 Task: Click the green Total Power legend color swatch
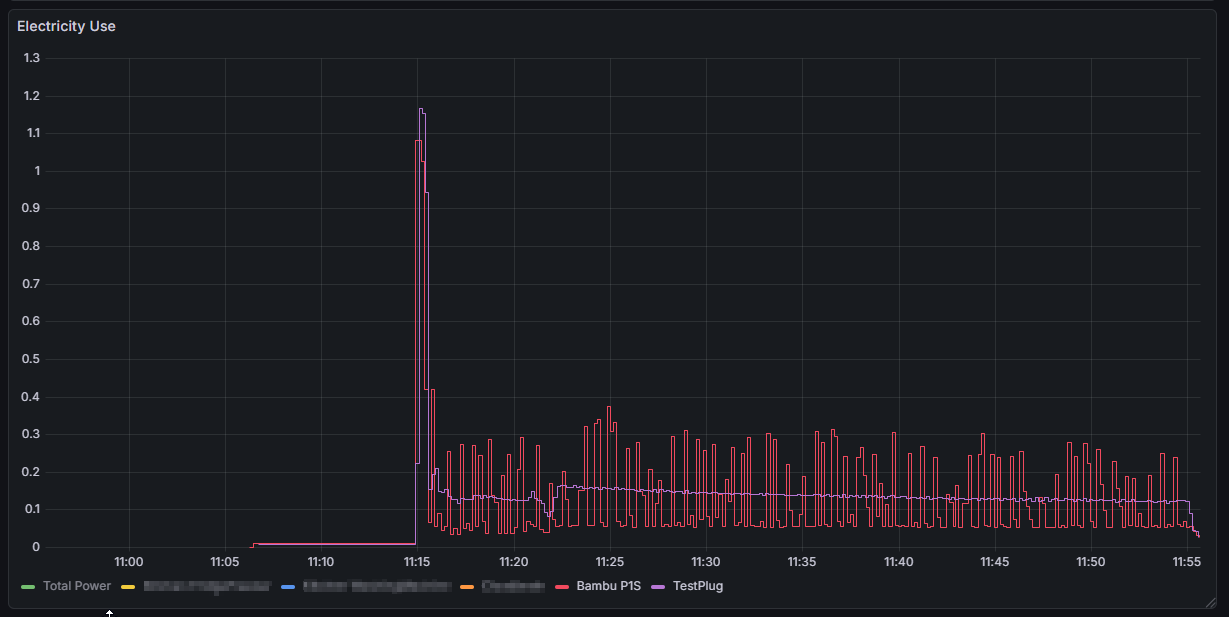pos(28,586)
